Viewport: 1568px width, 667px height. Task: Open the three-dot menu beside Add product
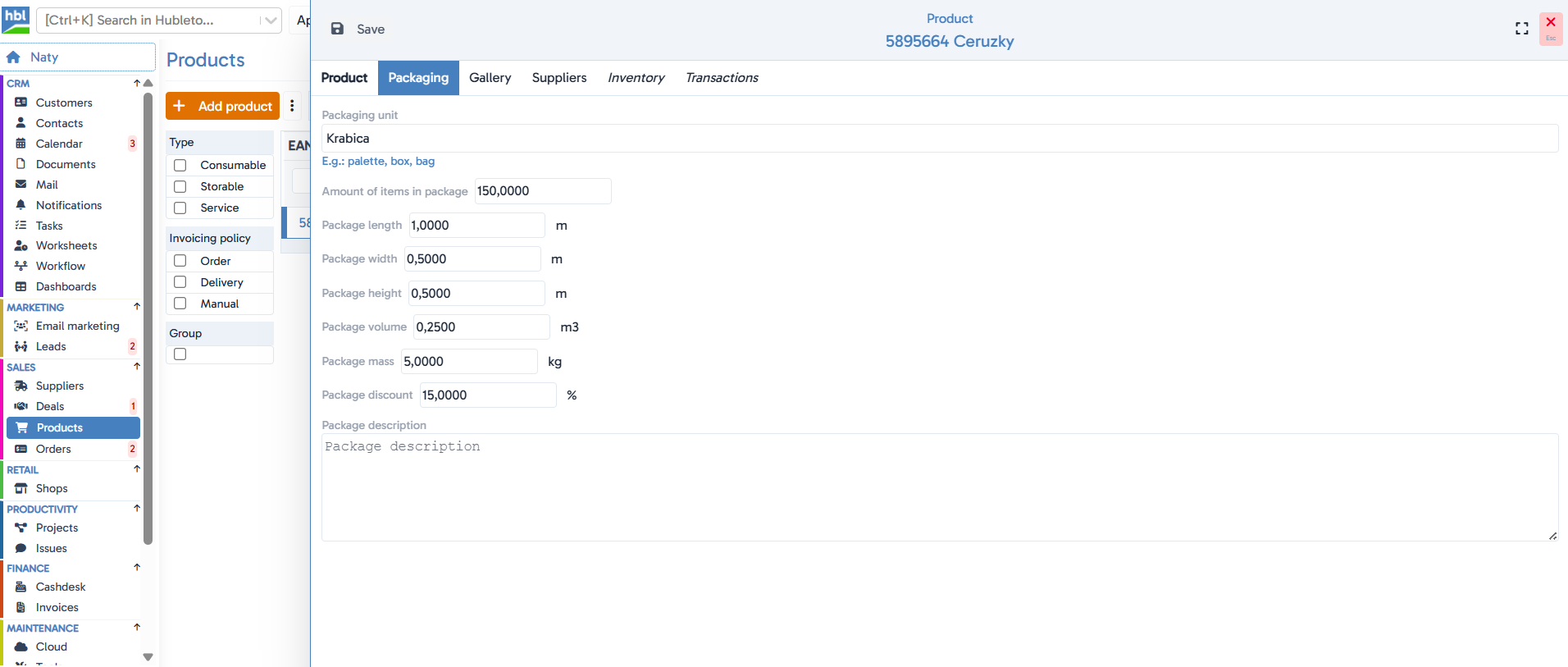(x=292, y=106)
